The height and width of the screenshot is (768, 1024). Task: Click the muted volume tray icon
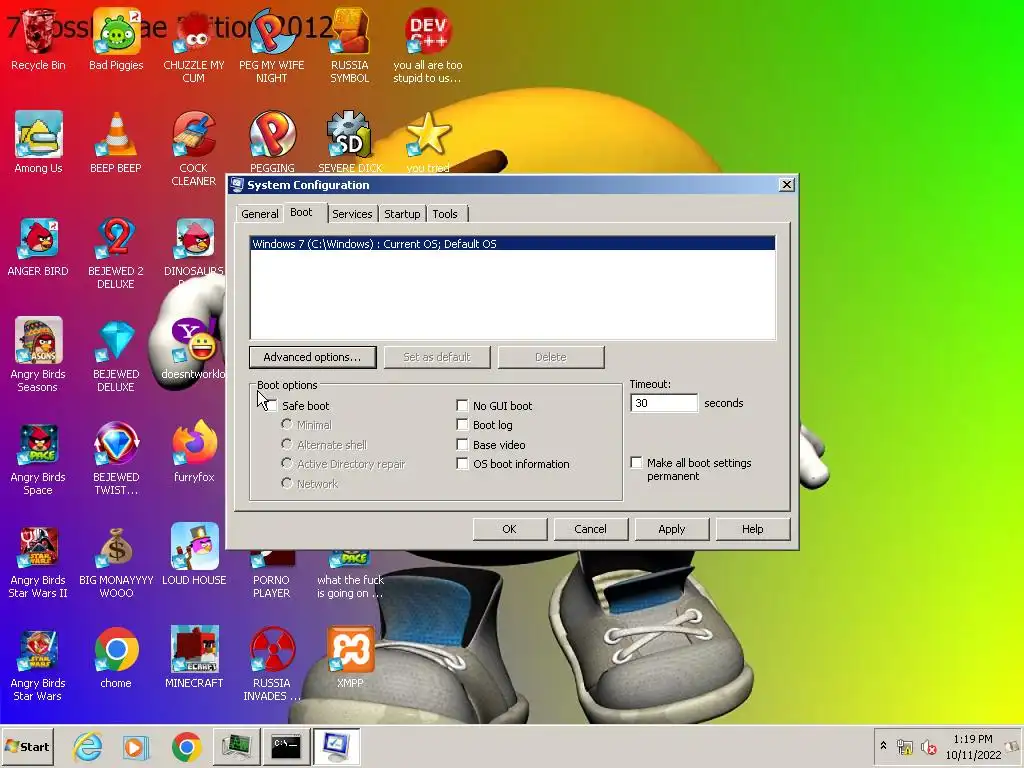tap(928, 746)
